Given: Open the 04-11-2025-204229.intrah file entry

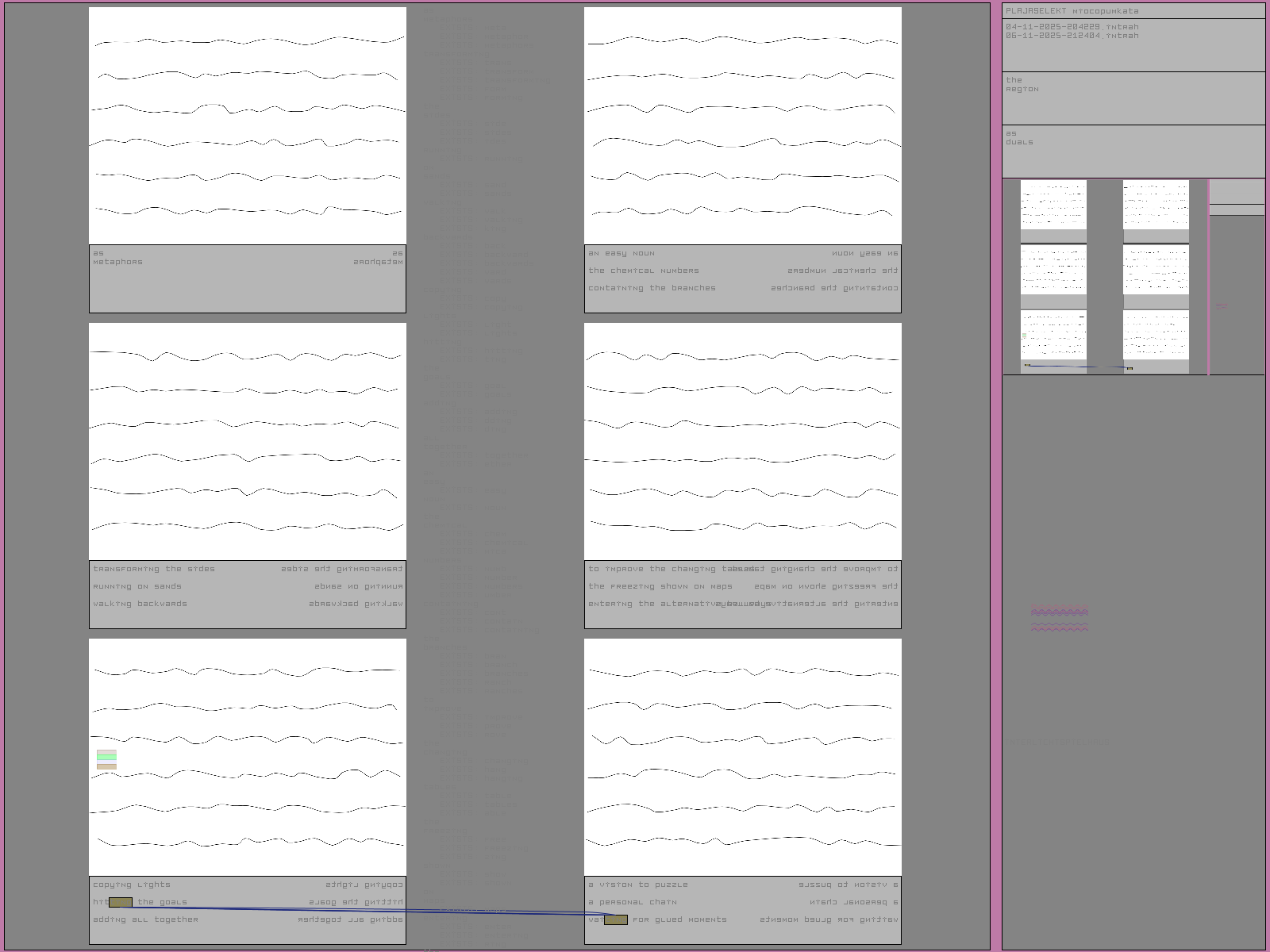Looking at the screenshot, I should tap(1072, 27).
